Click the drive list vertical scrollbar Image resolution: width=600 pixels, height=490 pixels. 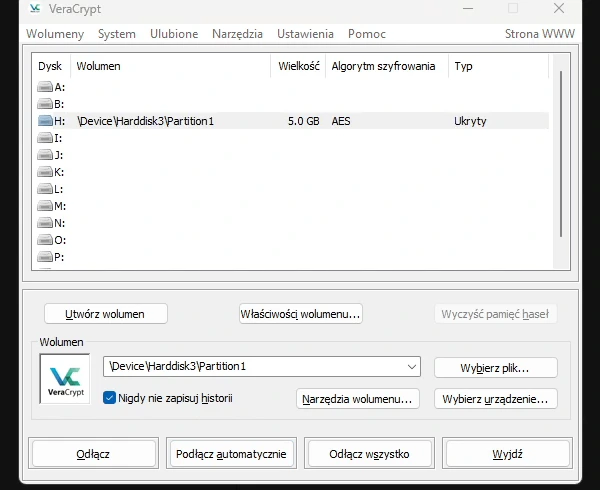(x=561, y=154)
